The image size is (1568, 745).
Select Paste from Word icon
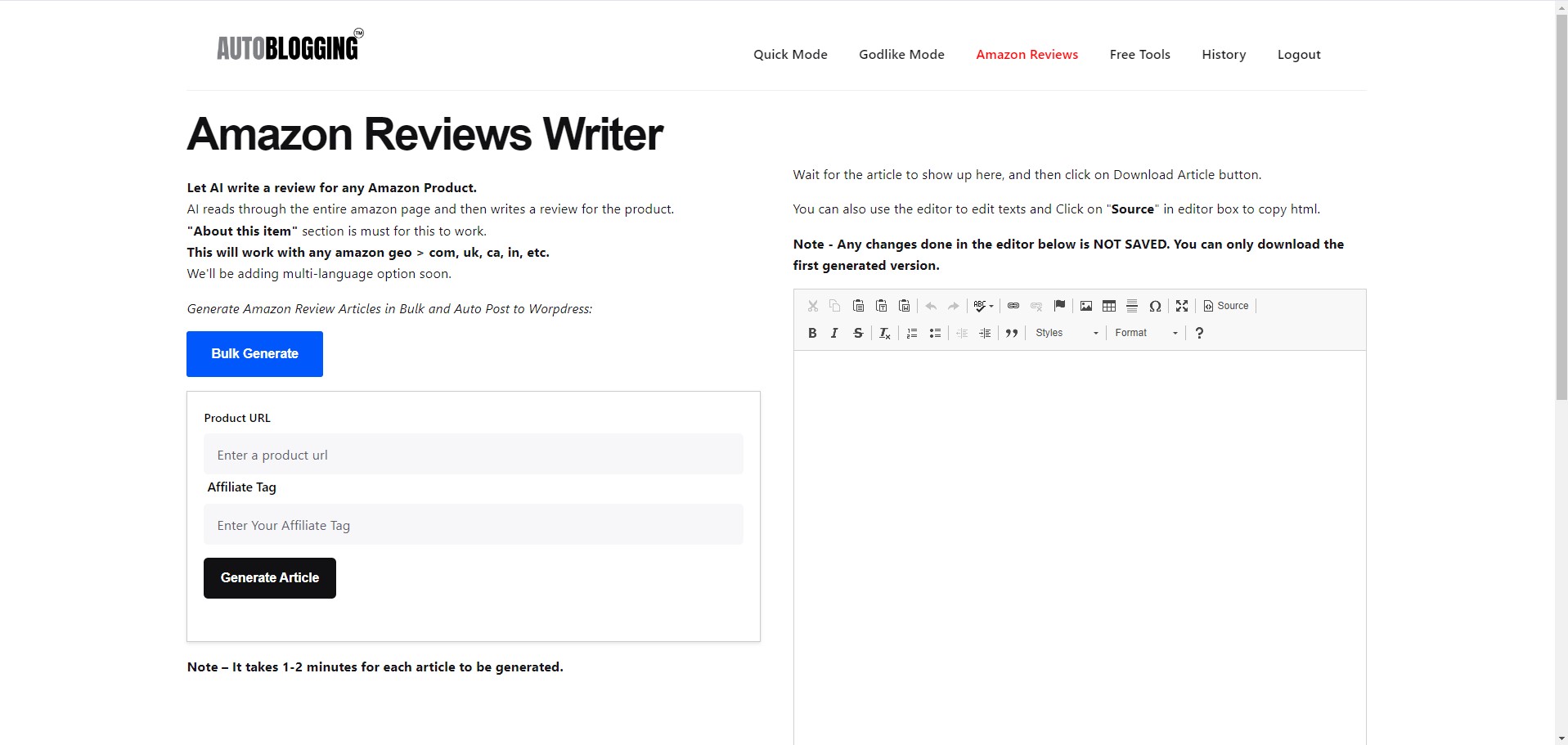[x=904, y=306]
